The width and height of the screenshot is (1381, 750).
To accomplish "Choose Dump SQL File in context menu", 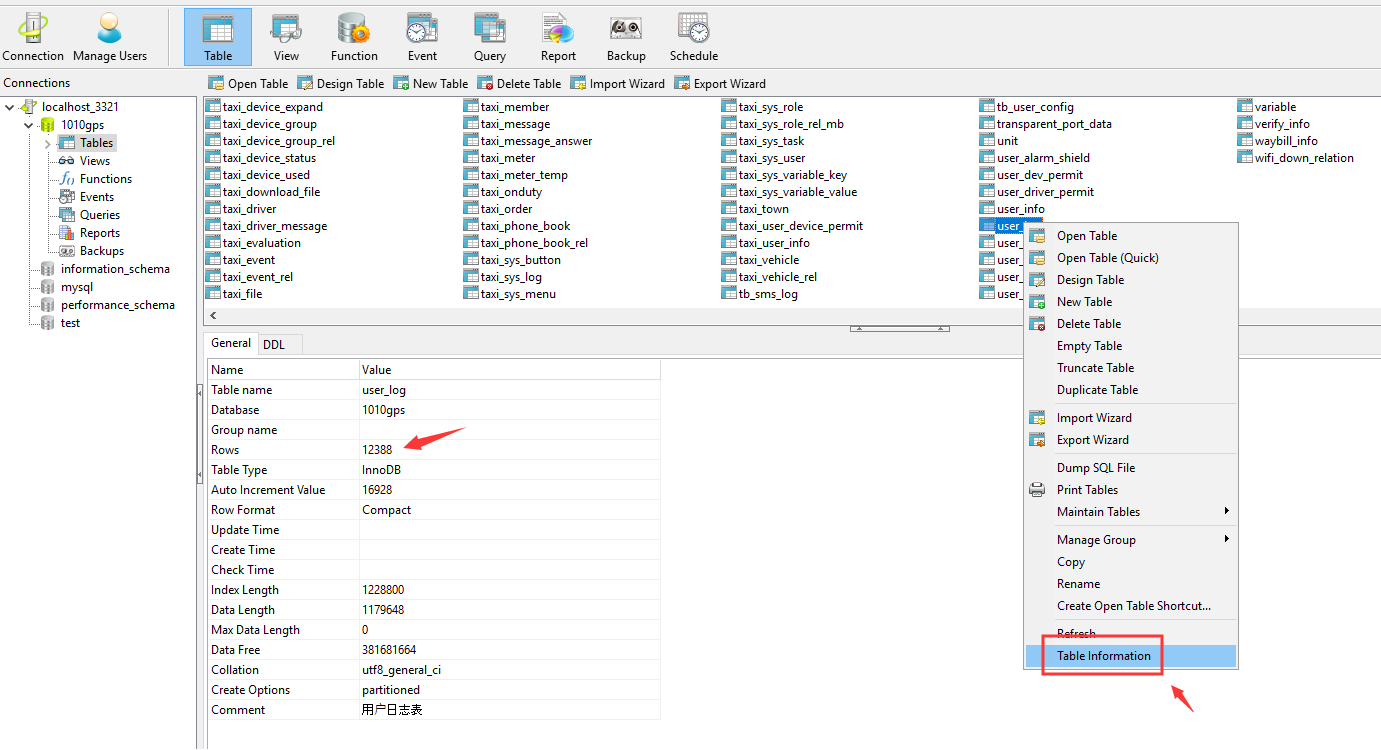I will click(x=1131, y=468).
